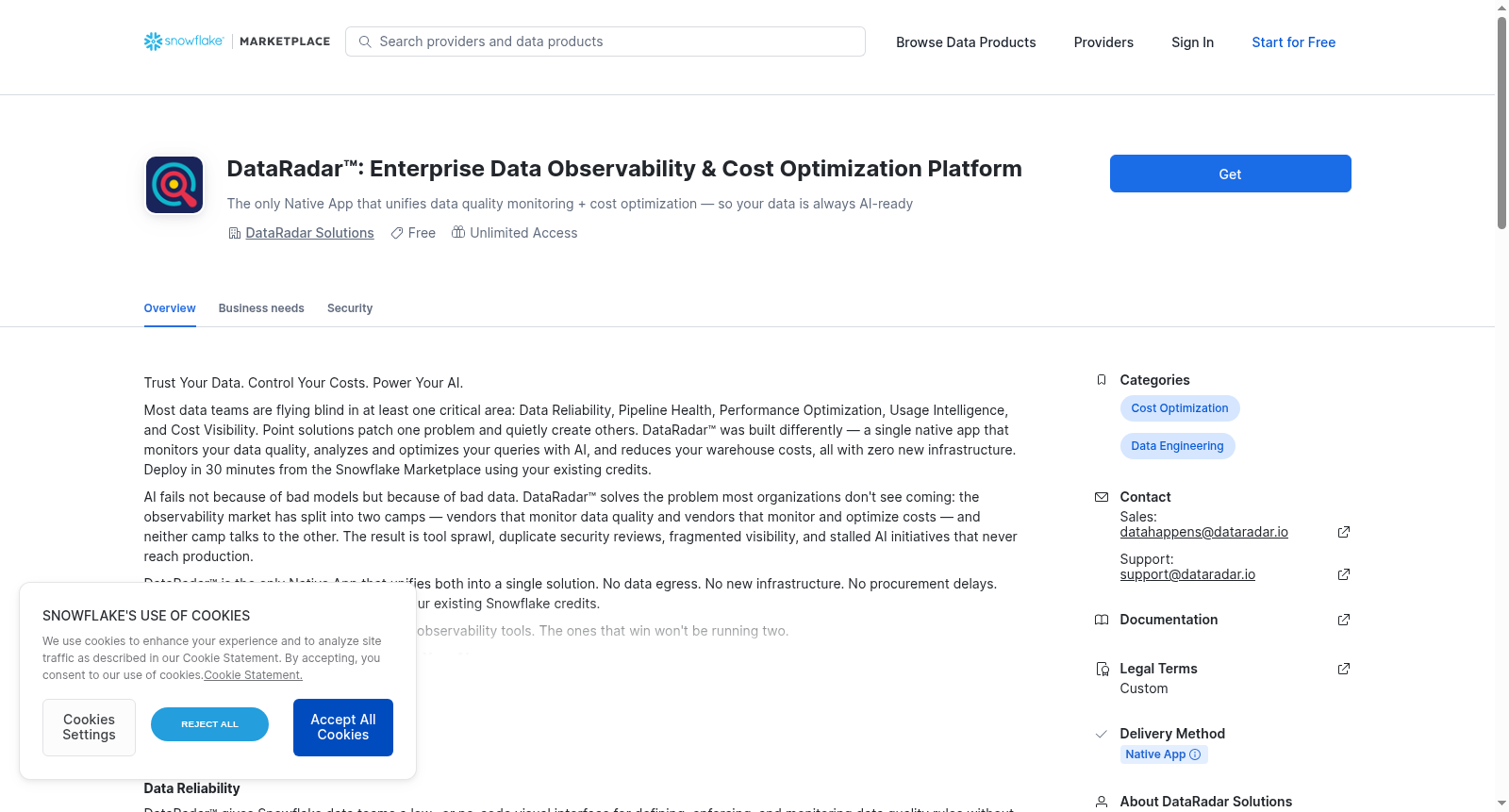Click the scrollbar up arrow
Image resolution: width=1509 pixels, height=812 pixels.
tap(1501, 8)
